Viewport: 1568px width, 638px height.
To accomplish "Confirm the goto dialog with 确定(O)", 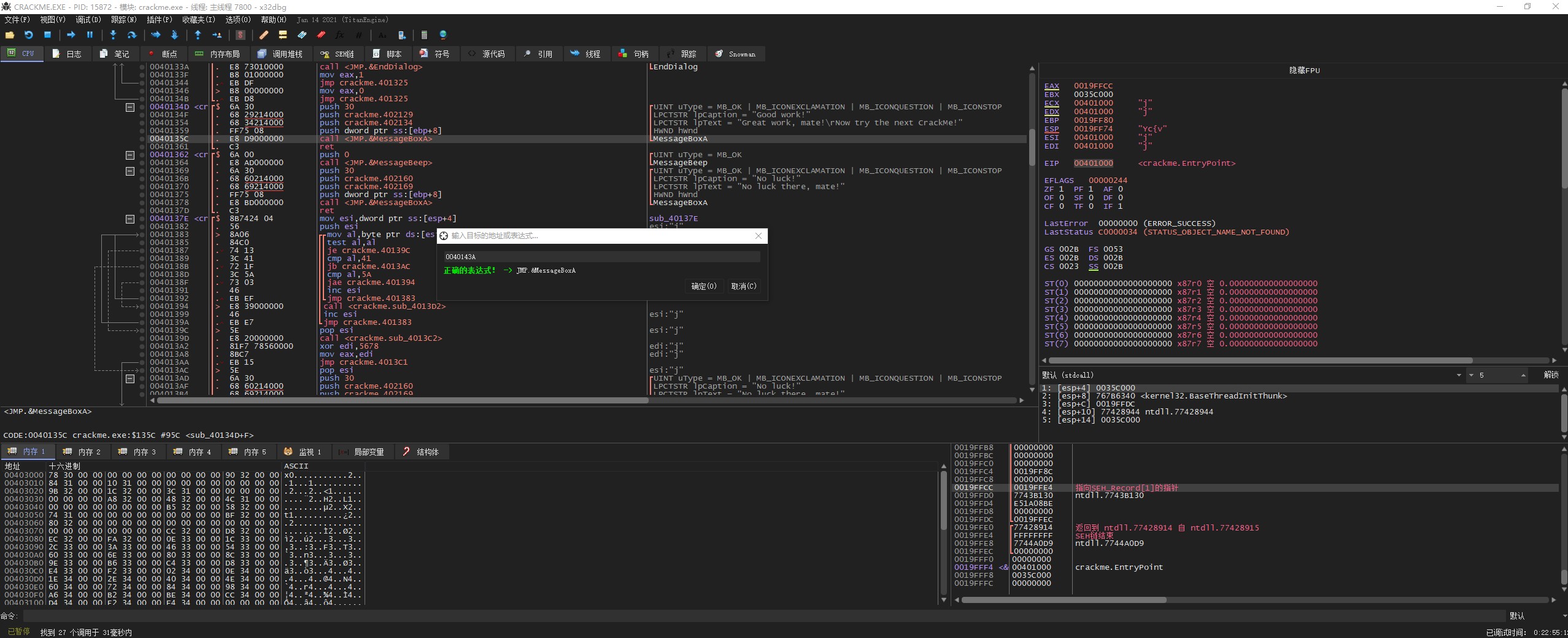I will point(703,286).
